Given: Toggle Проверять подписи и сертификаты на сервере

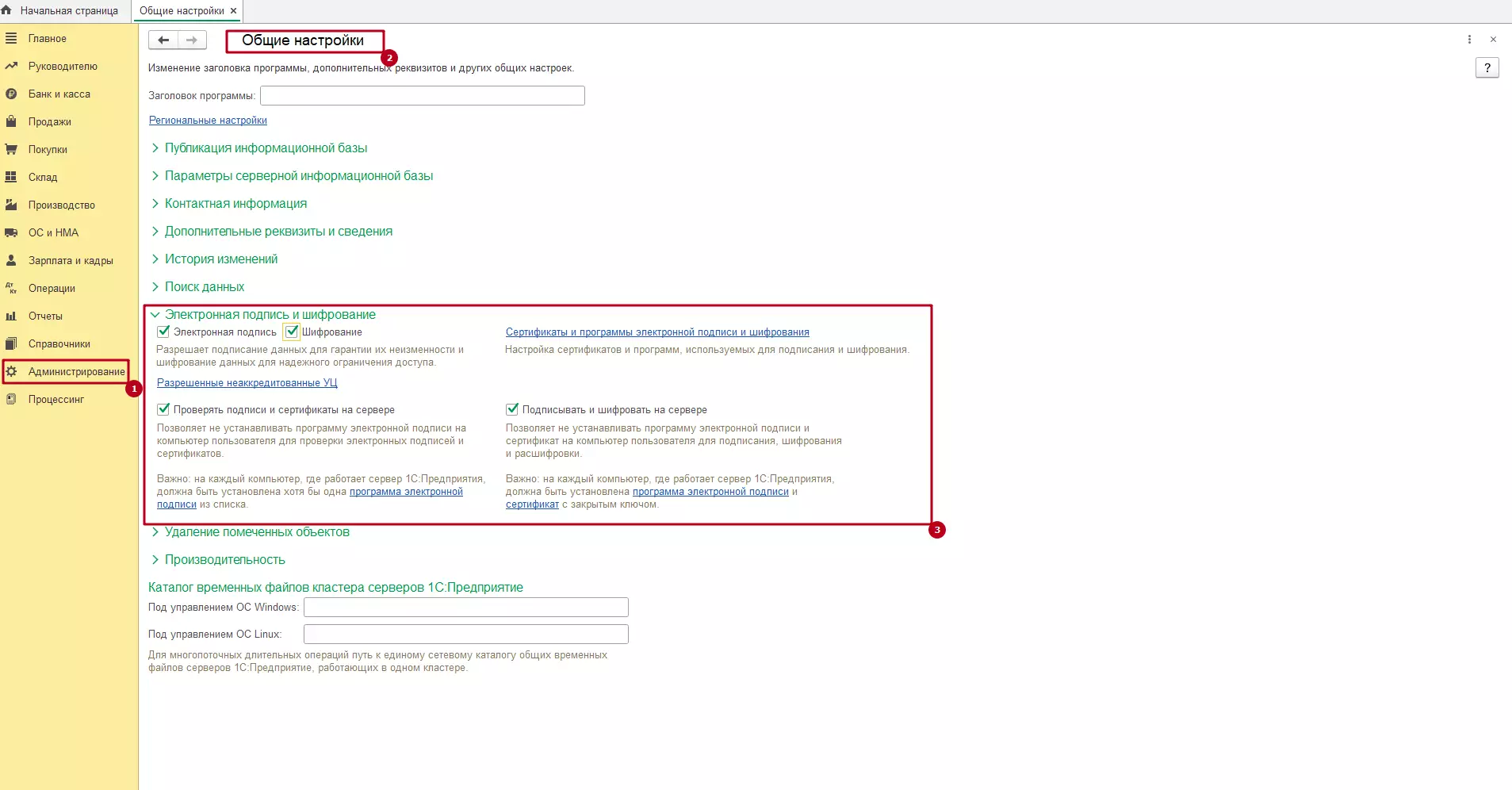Looking at the screenshot, I should (163, 409).
